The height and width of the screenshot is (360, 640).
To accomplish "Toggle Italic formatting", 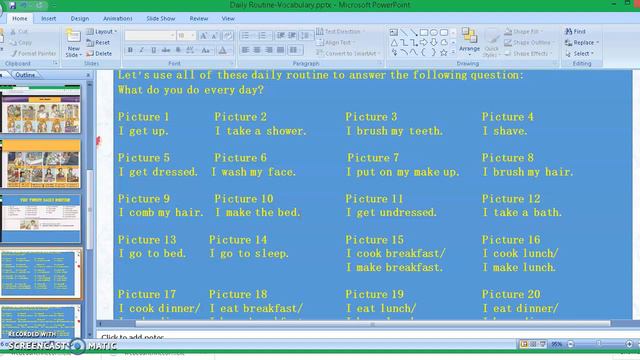I will pyautogui.click(x=142, y=50).
